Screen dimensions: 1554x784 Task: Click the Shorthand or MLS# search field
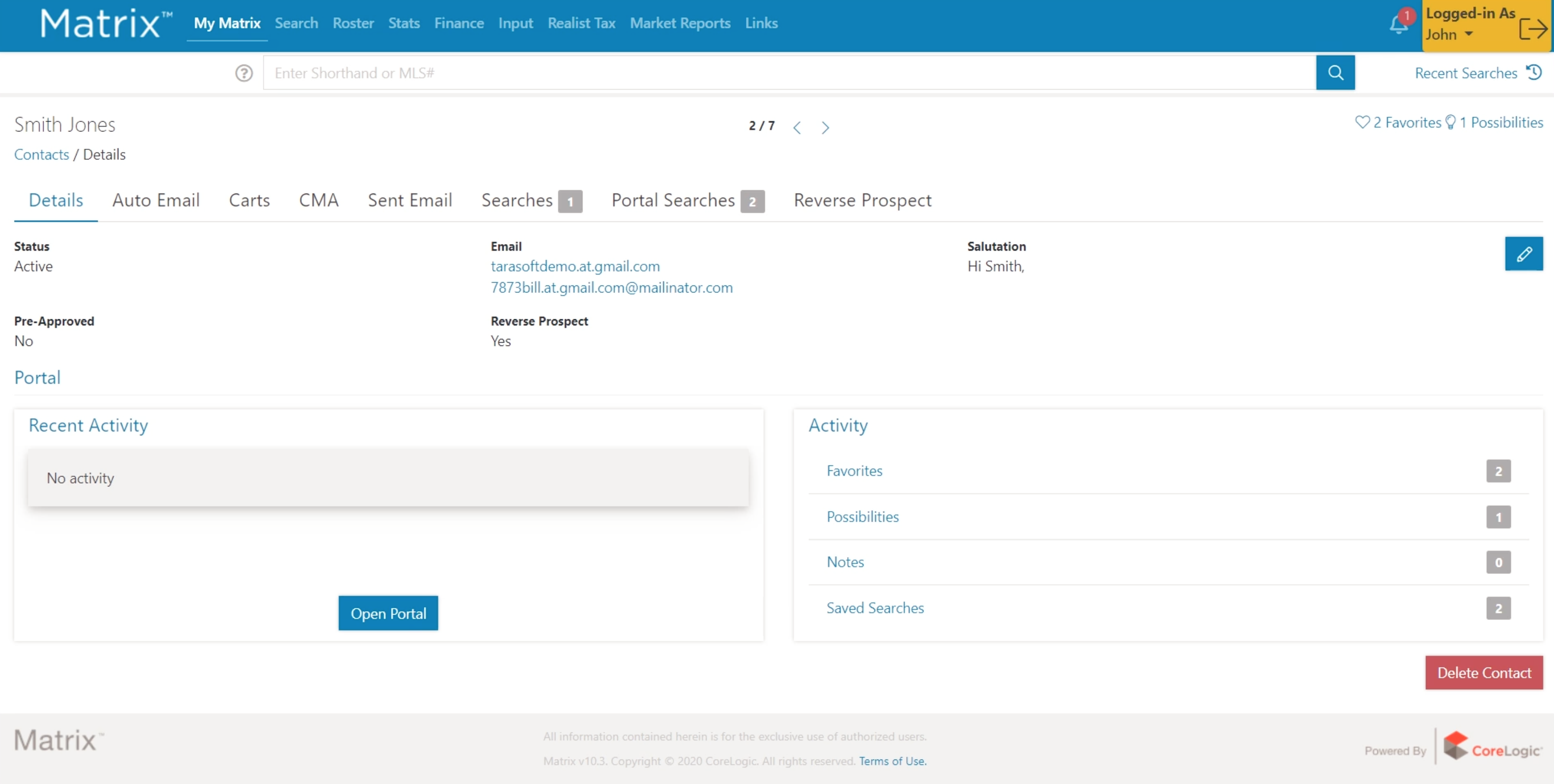point(788,73)
